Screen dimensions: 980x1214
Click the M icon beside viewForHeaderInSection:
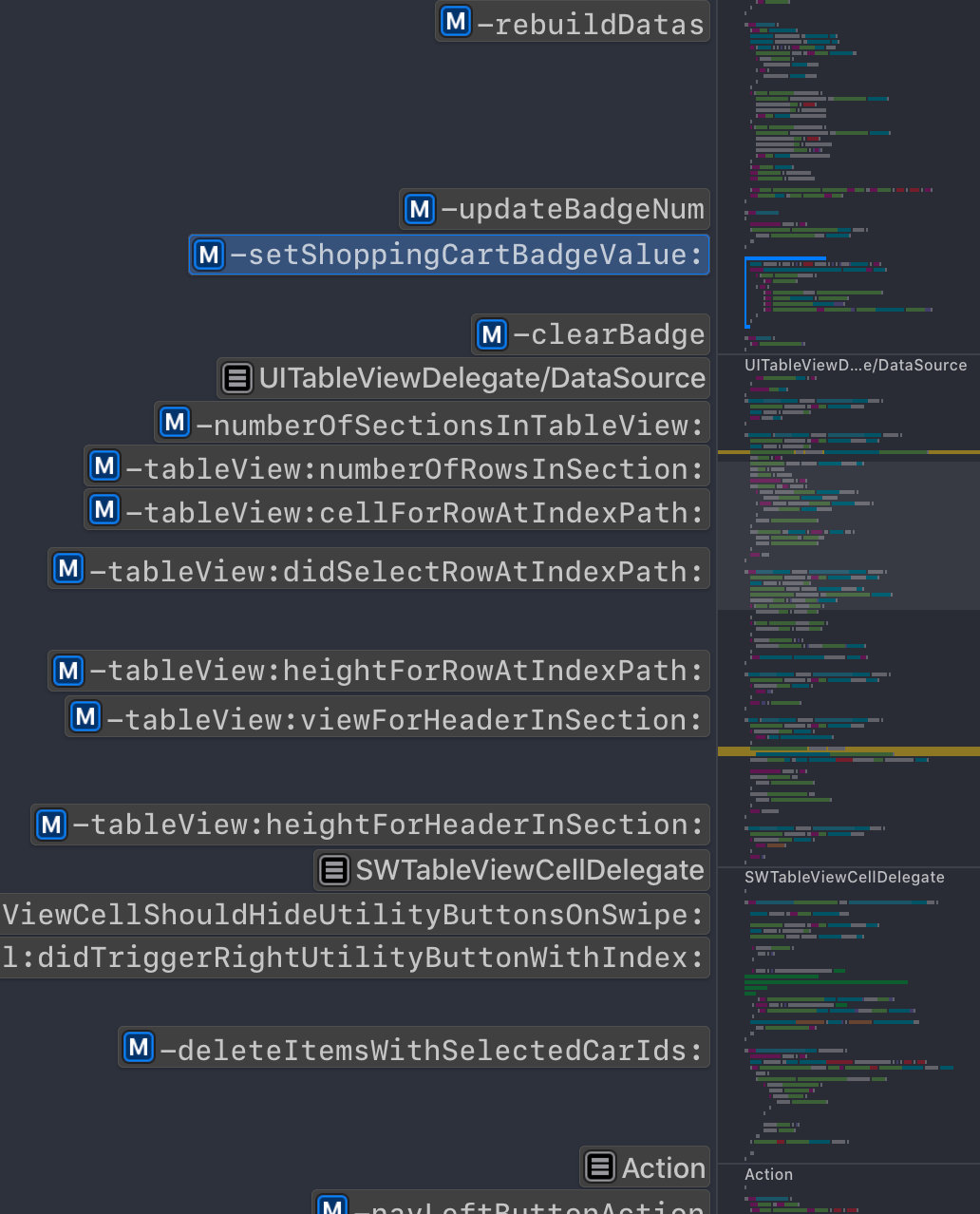tap(85, 715)
